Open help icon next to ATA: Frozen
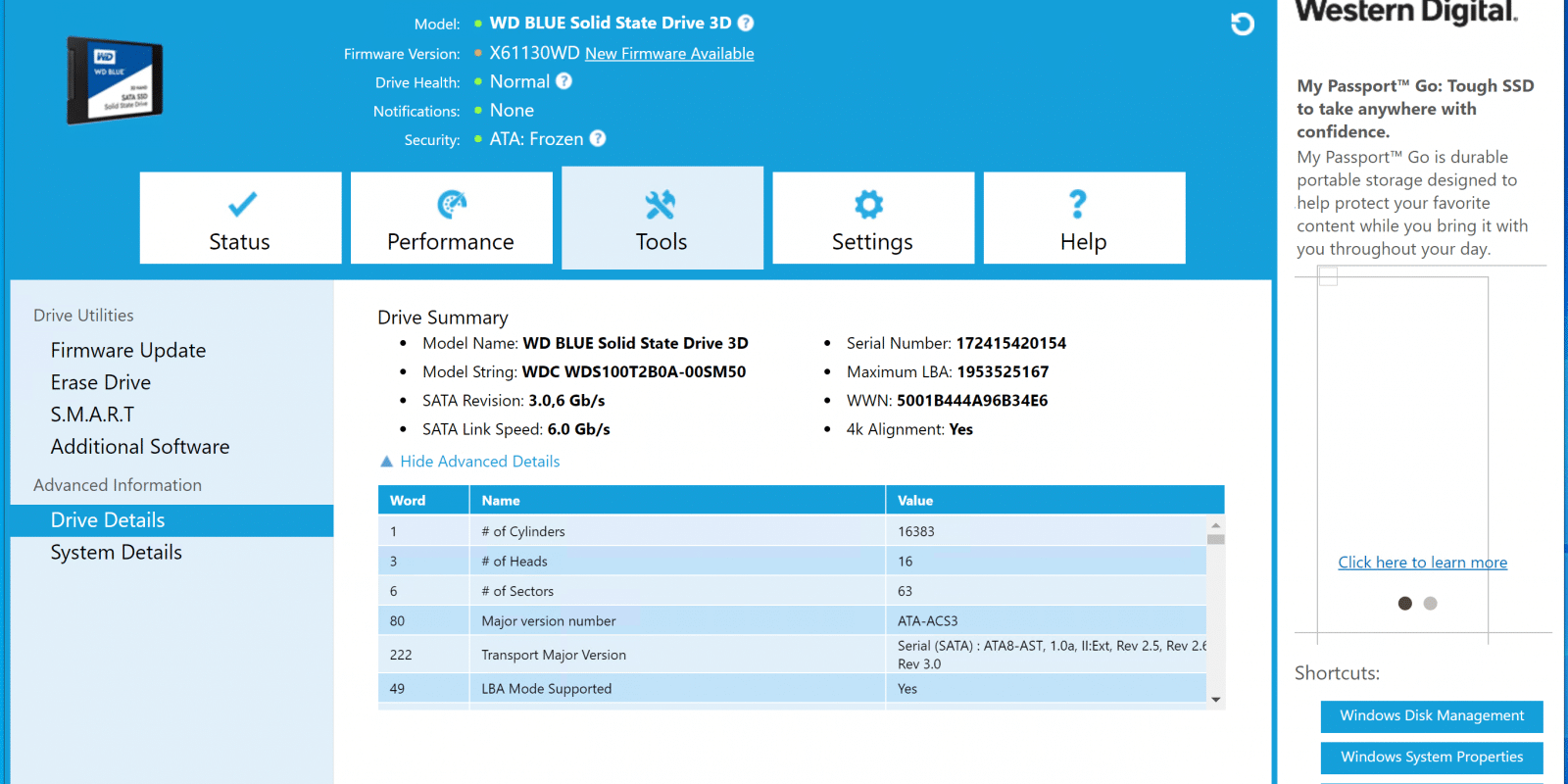The image size is (1568, 784). [598, 138]
